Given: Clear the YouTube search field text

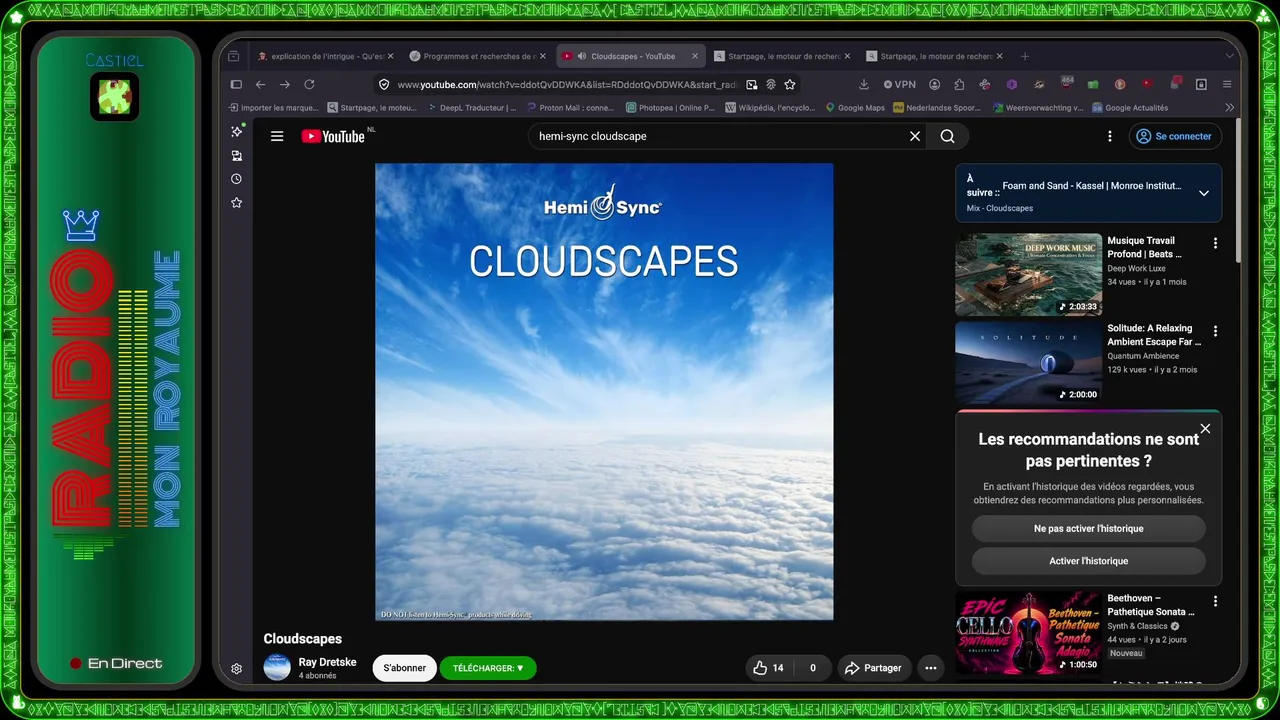Looking at the screenshot, I should [914, 136].
